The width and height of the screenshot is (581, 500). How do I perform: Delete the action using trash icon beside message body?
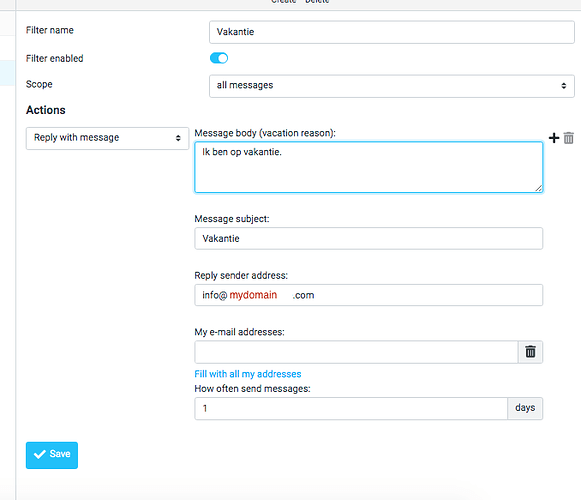coord(568,138)
